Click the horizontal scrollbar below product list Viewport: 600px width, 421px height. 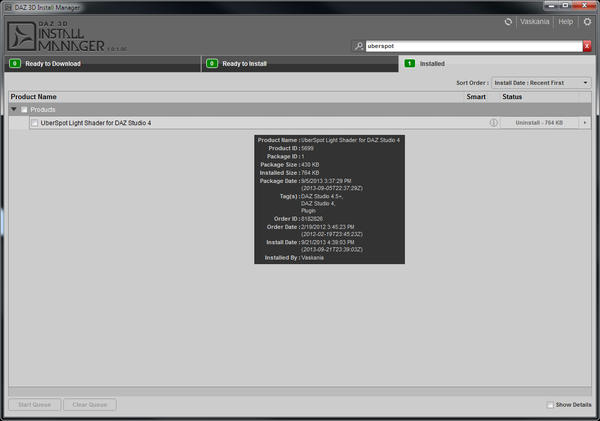(x=300, y=391)
